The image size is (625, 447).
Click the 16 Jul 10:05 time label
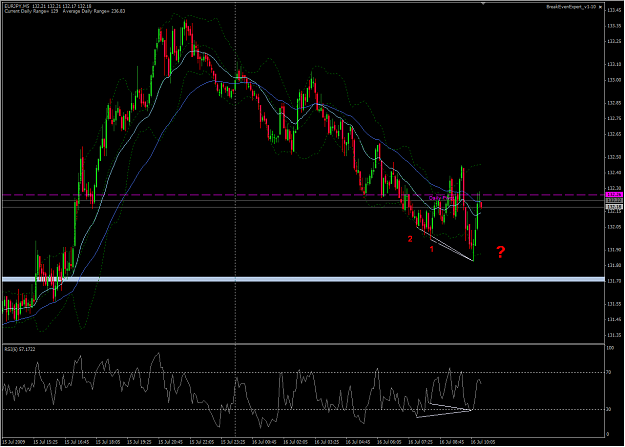(483, 442)
